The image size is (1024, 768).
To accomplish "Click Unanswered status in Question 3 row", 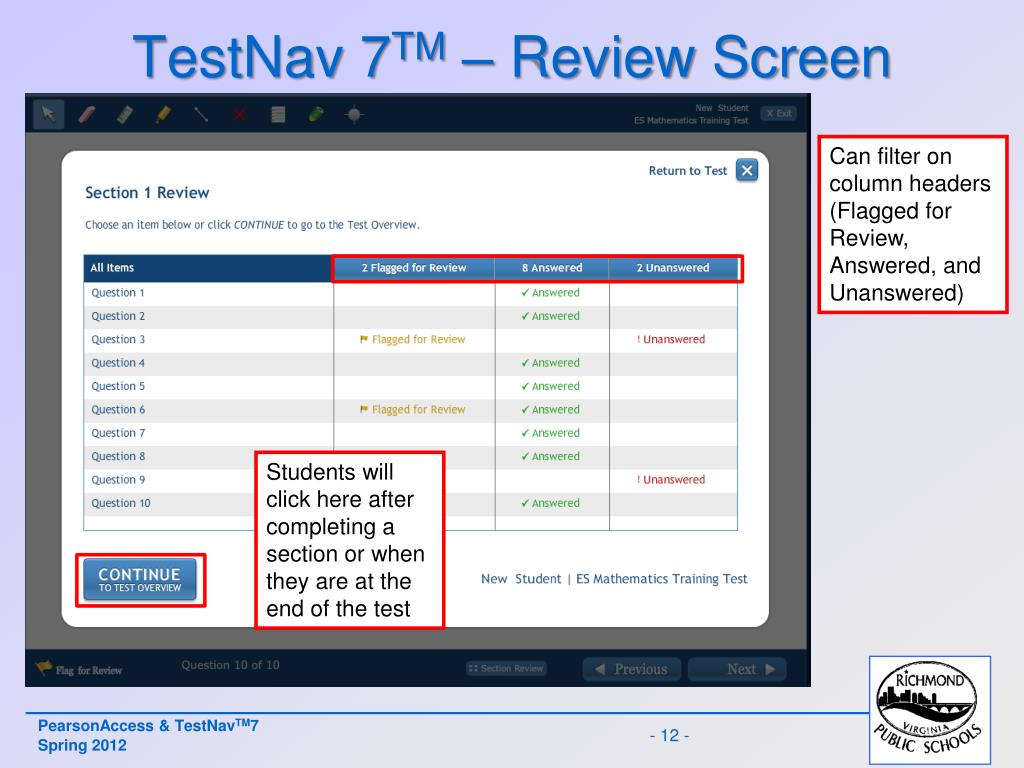I will (671, 340).
